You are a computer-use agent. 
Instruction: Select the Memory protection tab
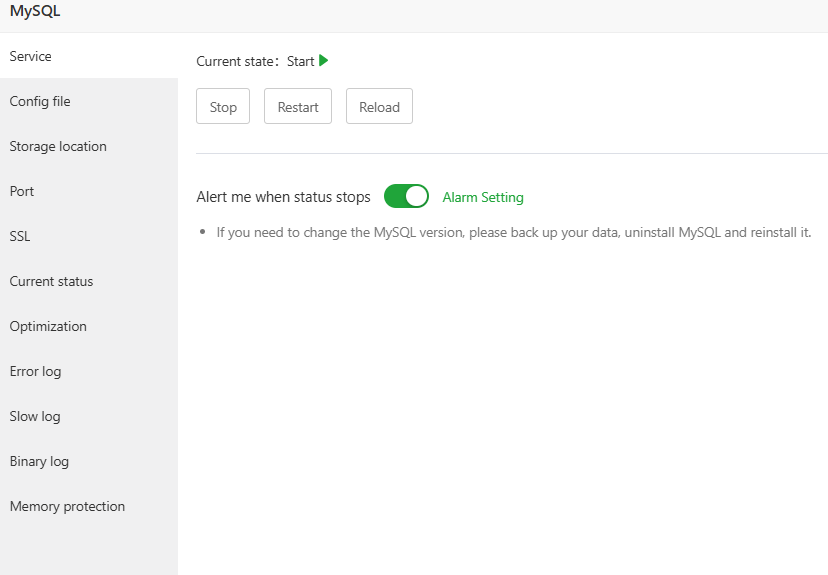pyautogui.click(x=67, y=507)
